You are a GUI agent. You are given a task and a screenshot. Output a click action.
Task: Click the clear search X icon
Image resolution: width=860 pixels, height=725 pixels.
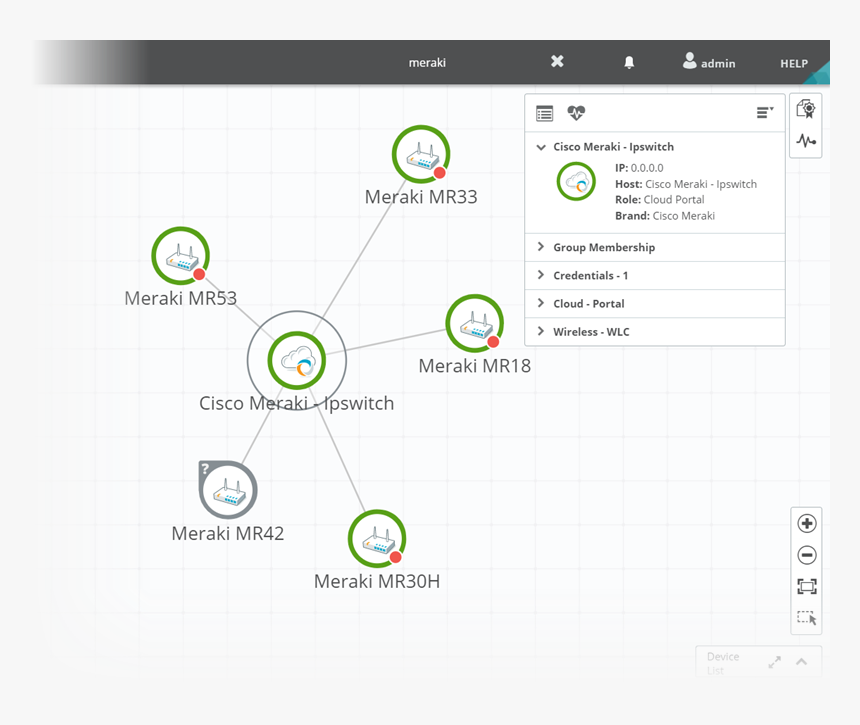click(557, 61)
